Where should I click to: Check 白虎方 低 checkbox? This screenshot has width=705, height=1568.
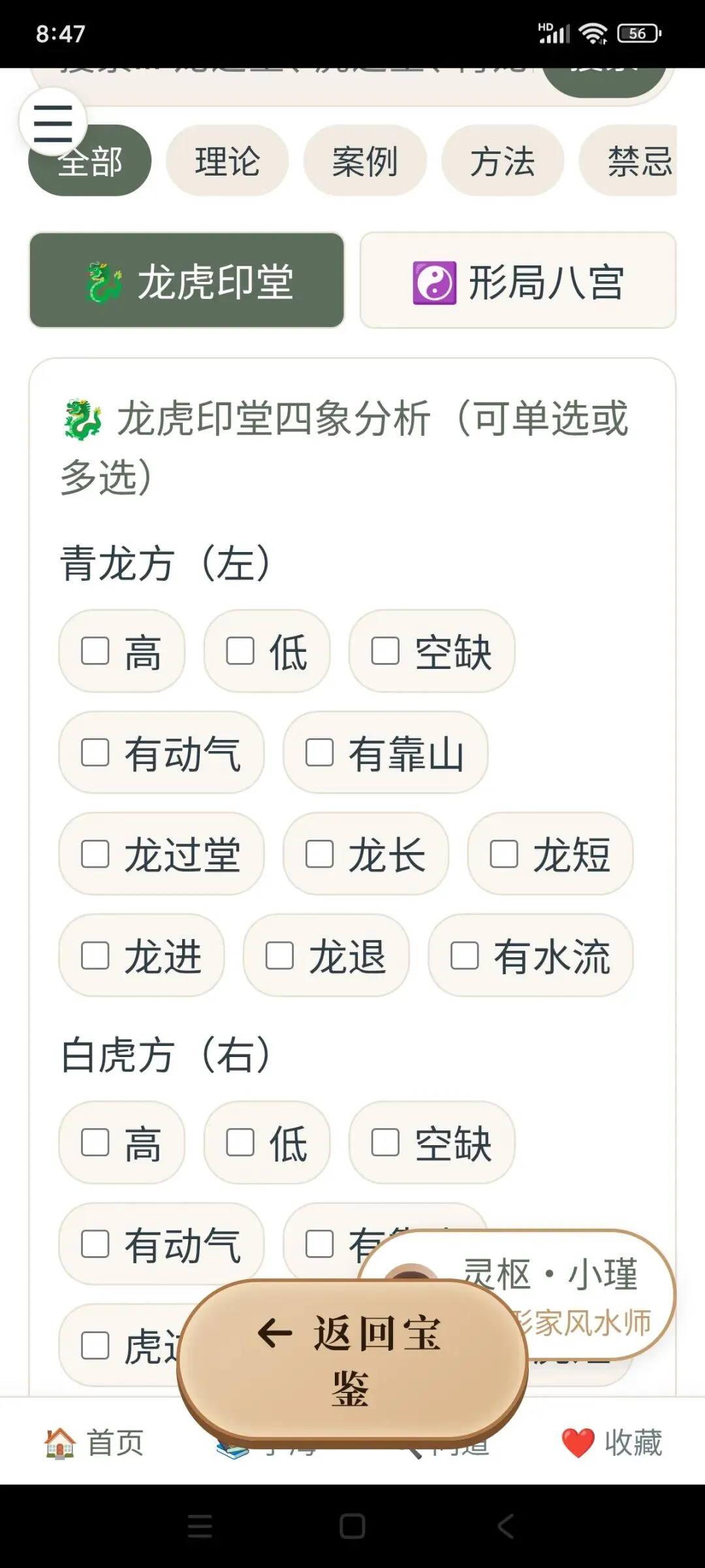(240, 1142)
